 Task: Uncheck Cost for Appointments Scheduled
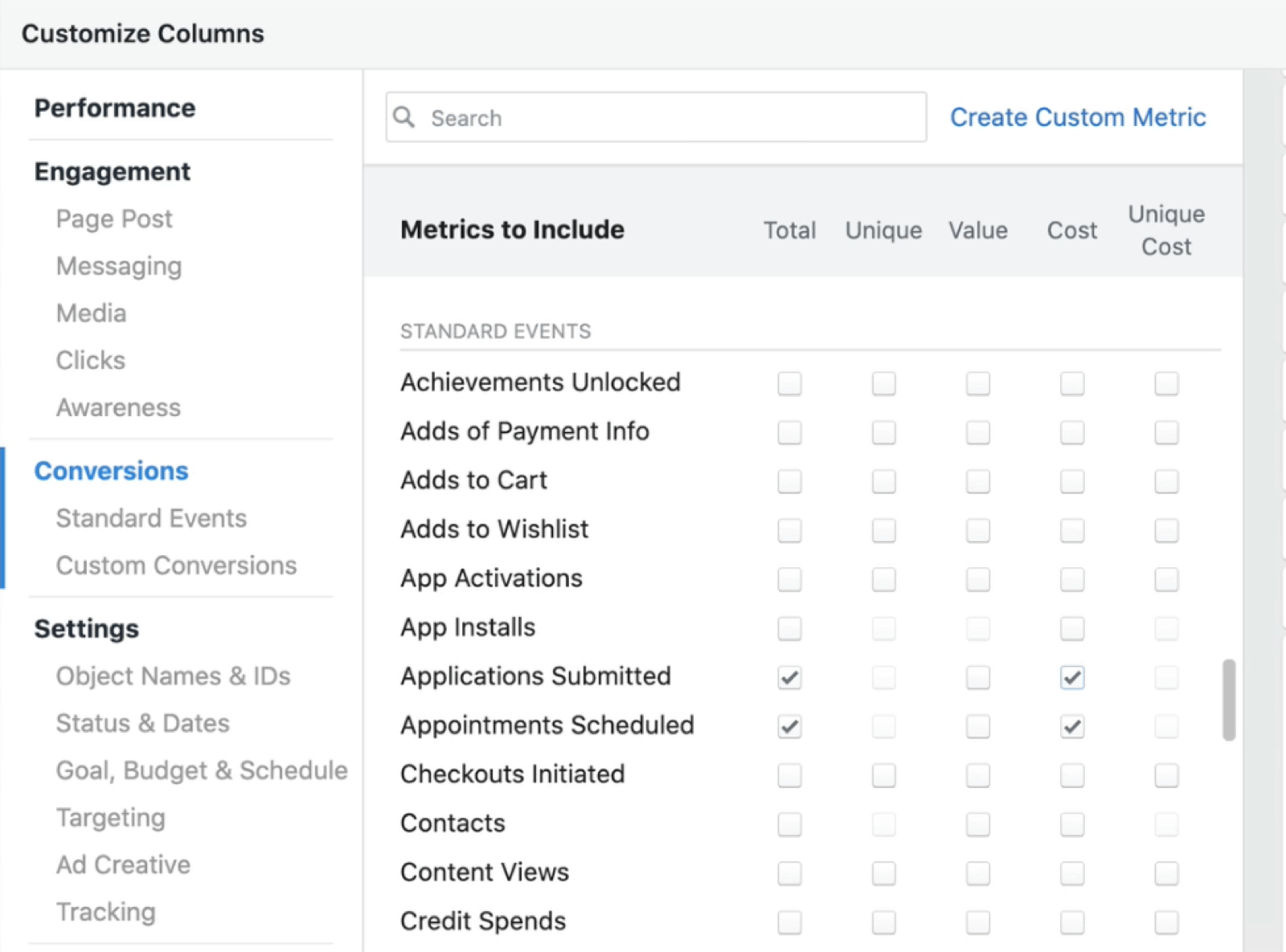pos(1071,726)
